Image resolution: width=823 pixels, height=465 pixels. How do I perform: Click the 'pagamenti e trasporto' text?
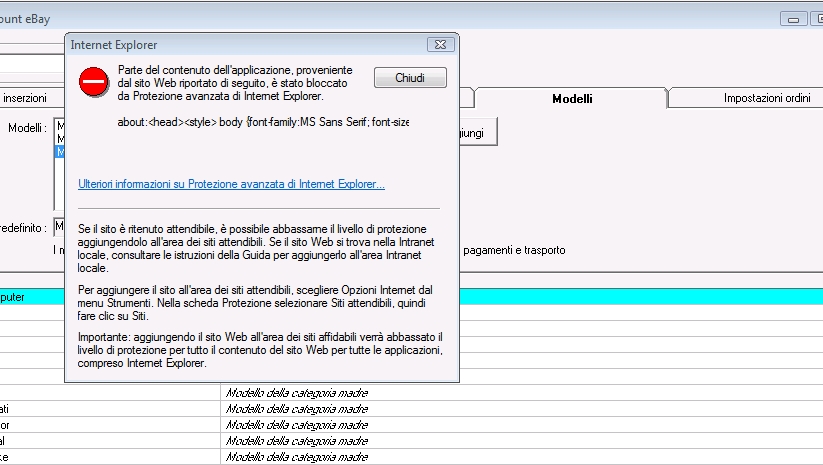click(514, 250)
